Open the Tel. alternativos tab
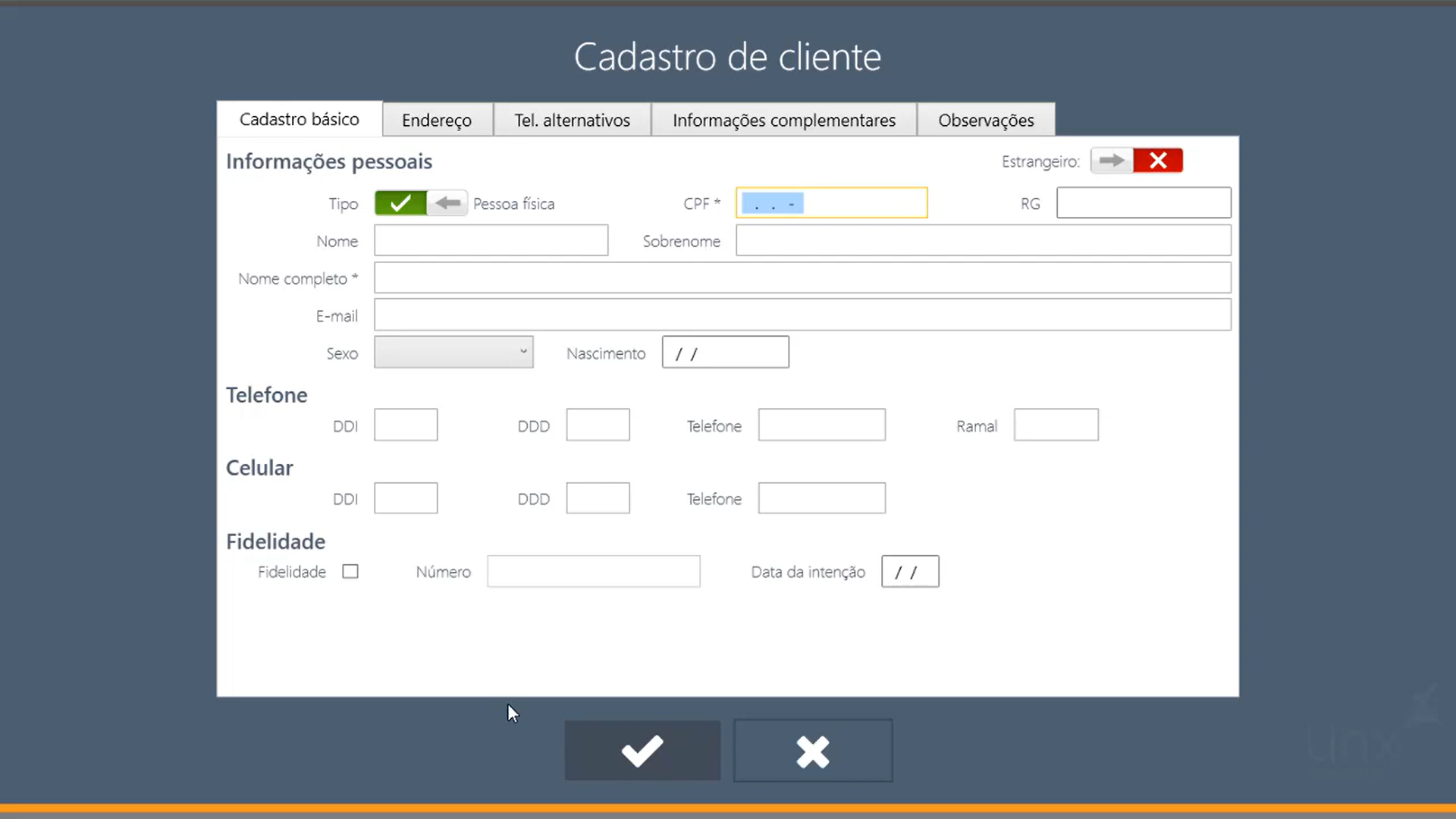This screenshot has width=1456, height=819. click(572, 120)
